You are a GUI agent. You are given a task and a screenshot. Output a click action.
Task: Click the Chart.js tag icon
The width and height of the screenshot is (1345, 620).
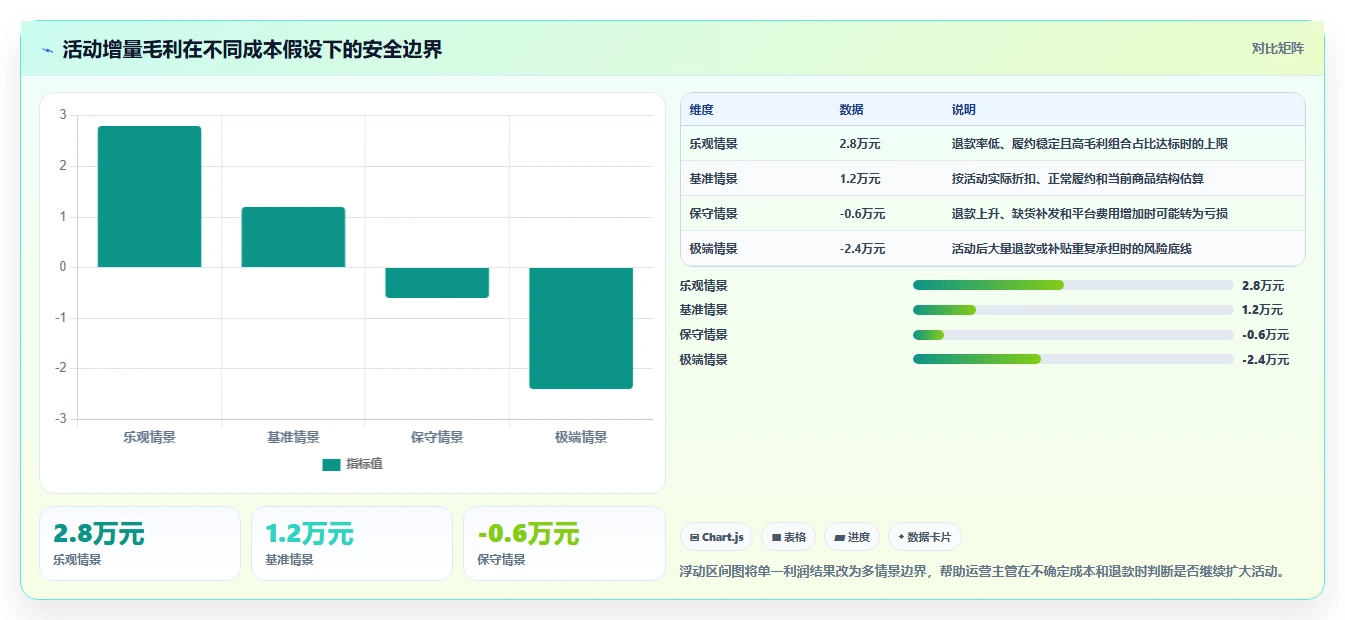[695, 538]
